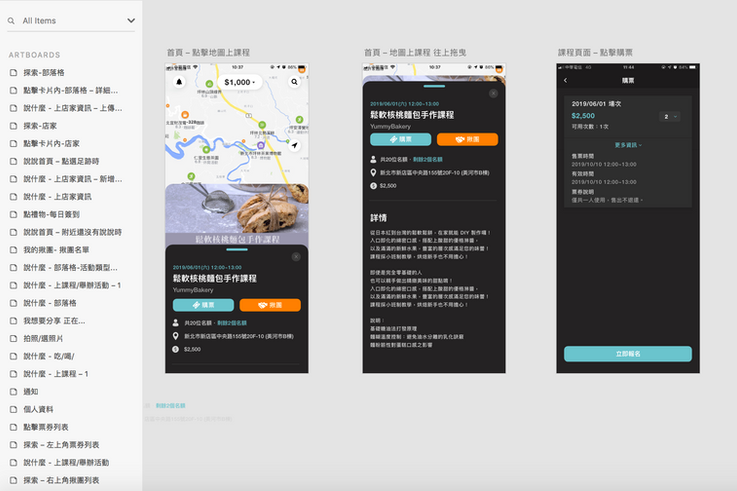The height and width of the screenshot is (491, 737).
Task: Select the 拍照/選照片 artboard
Action: tap(43, 338)
